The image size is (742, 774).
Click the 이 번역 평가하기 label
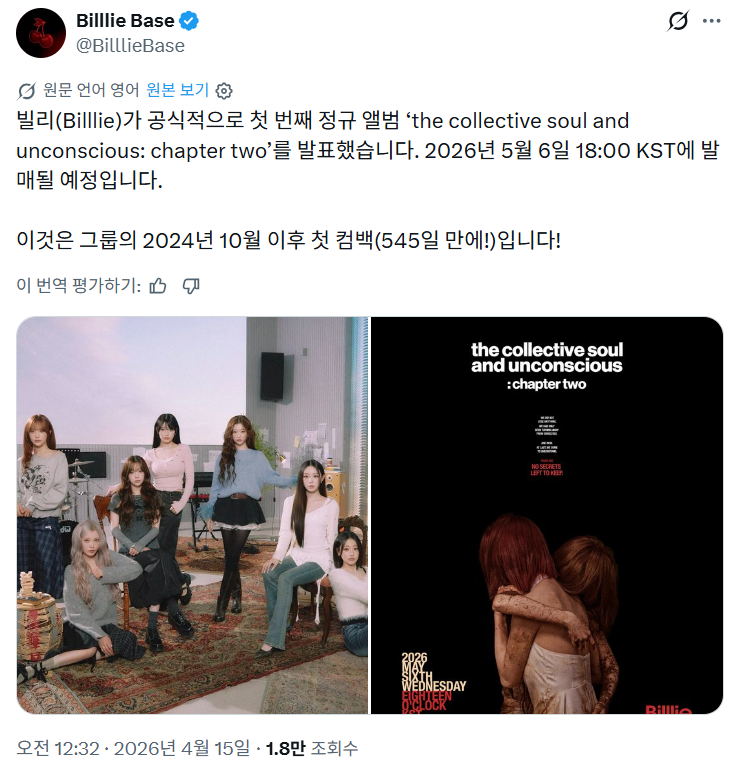pos(79,285)
